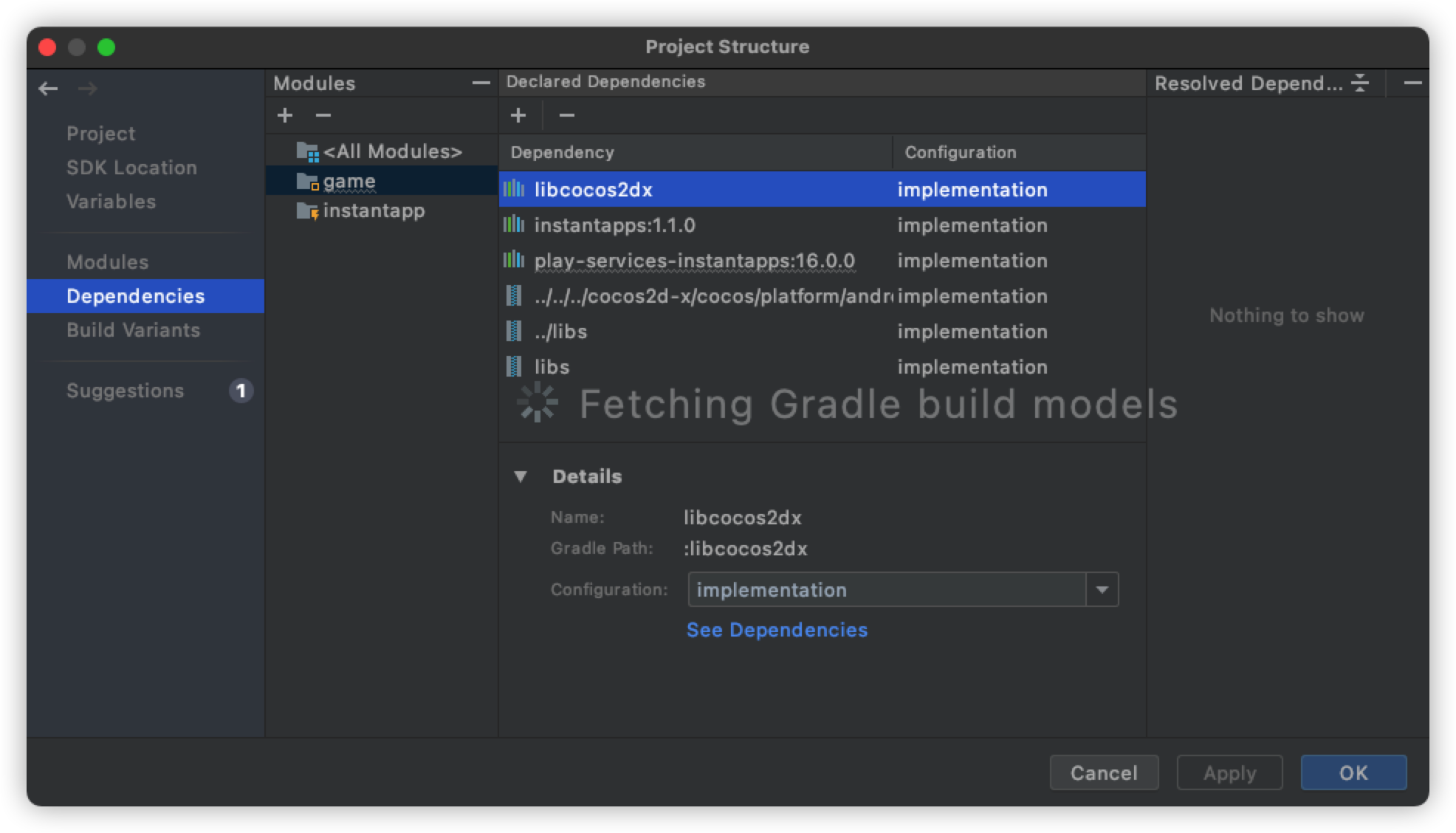The height and width of the screenshot is (833, 1456).
Task: Hide the Resolved Dependencies panel
Action: tap(1412, 83)
